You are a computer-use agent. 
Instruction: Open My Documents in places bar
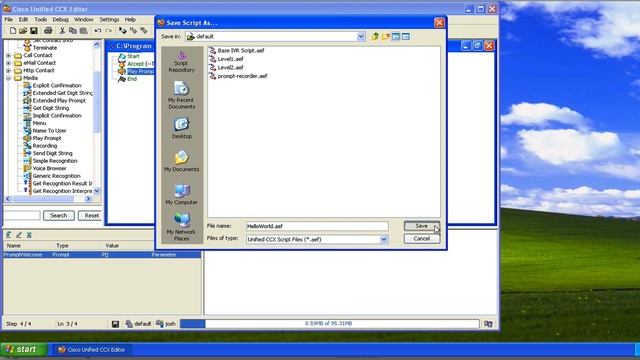click(182, 161)
